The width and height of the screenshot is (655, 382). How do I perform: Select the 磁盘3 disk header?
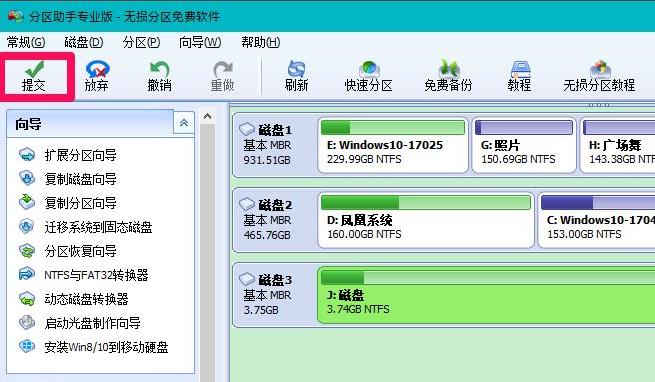[274, 295]
